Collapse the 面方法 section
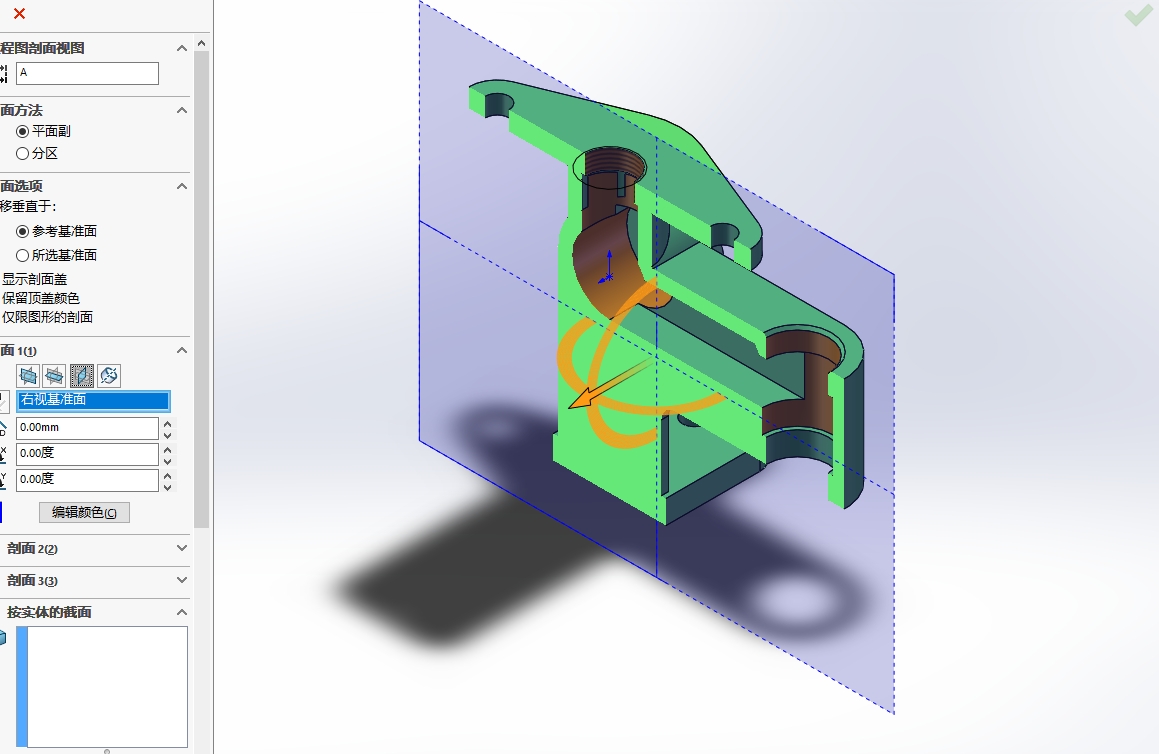 (181, 110)
